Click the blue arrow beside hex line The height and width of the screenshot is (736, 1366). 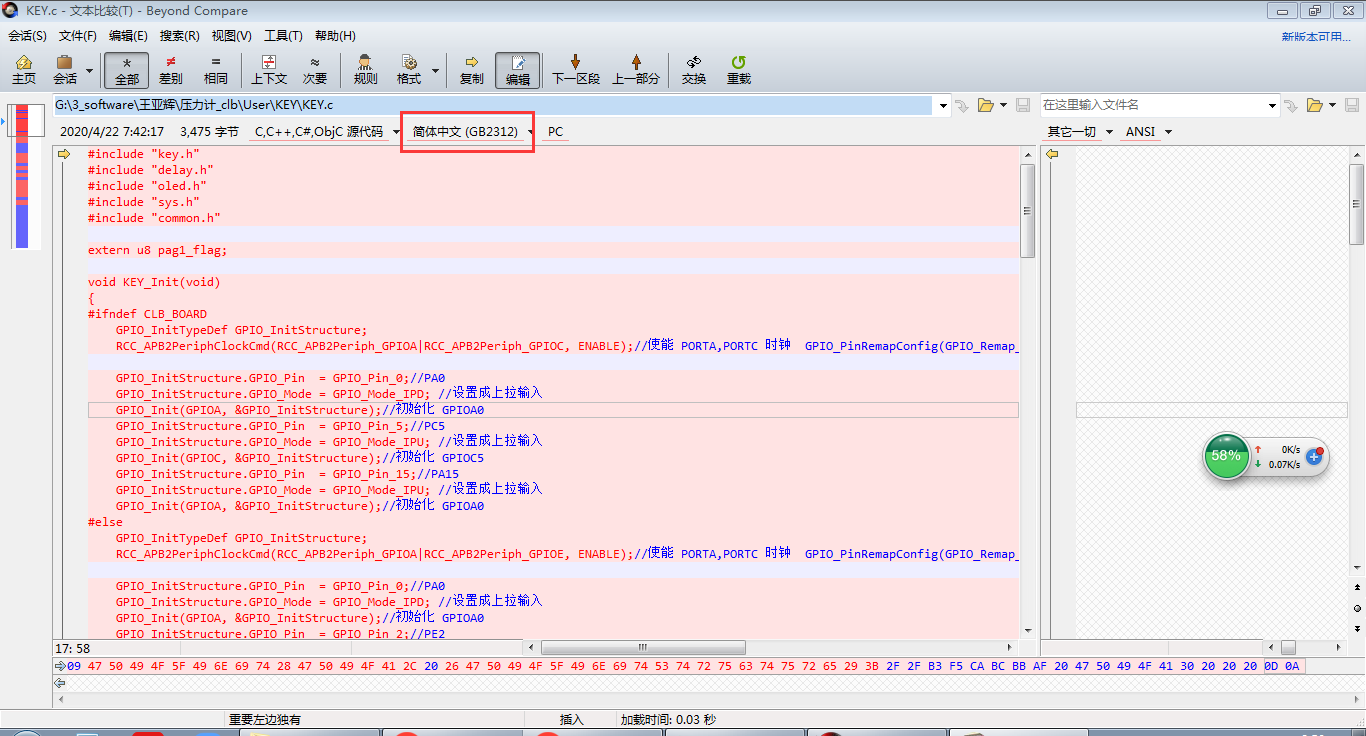tap(59, 666)
